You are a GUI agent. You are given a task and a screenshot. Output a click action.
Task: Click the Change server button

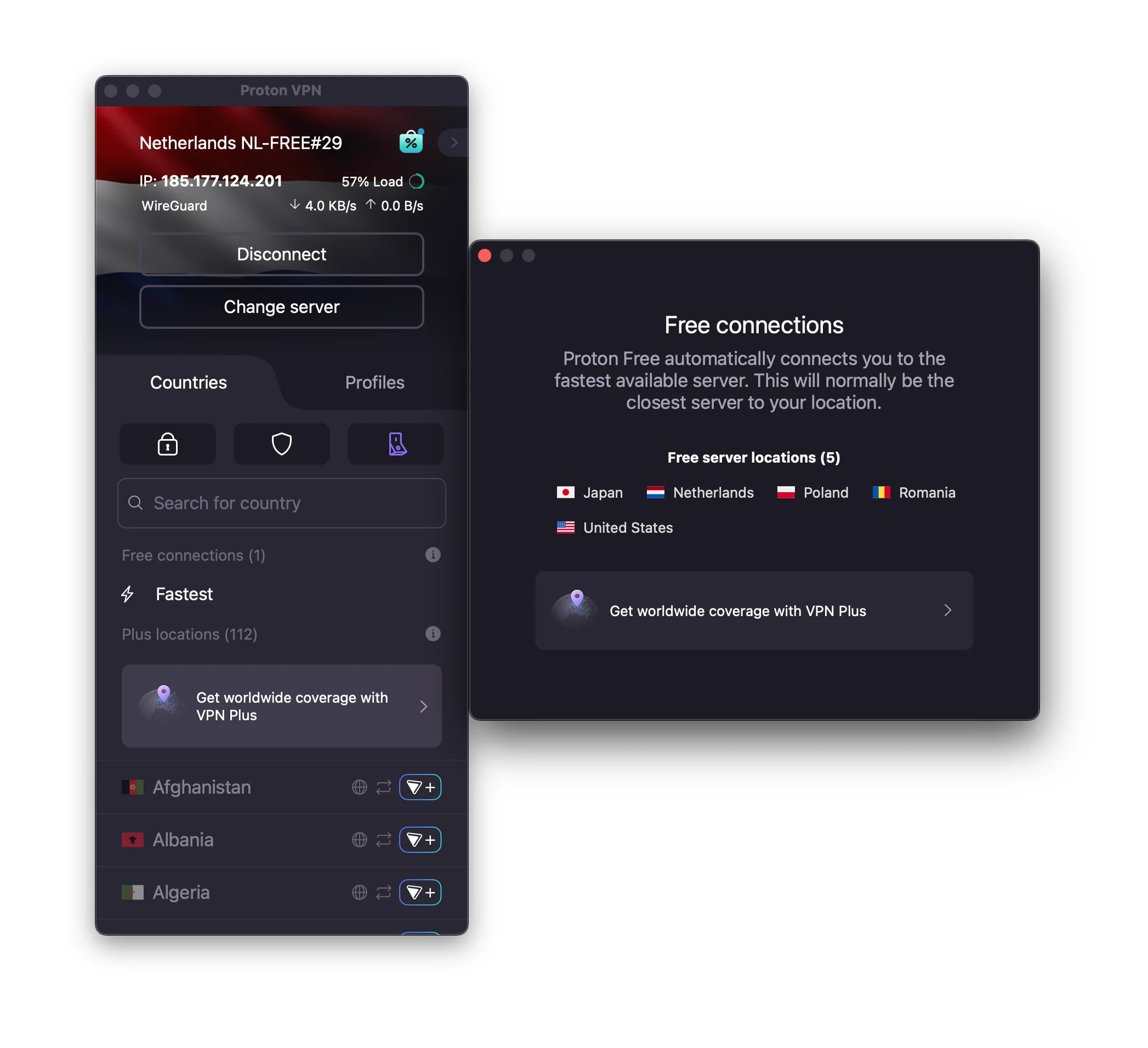(281, 307)
